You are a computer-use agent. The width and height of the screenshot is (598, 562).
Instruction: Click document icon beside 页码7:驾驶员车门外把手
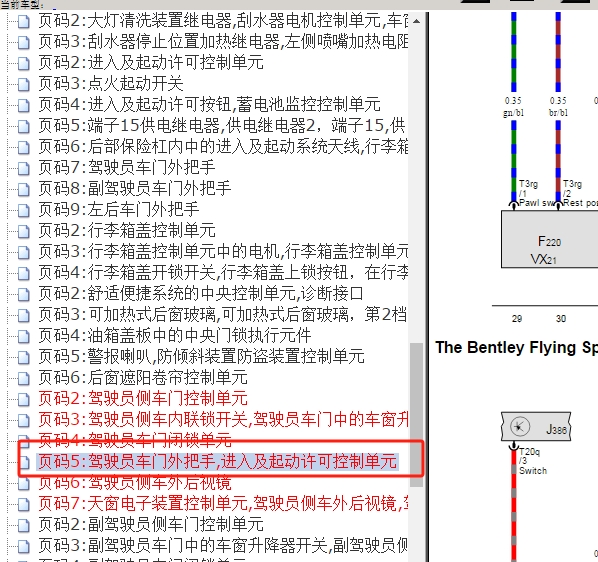[x=23, y=168]
